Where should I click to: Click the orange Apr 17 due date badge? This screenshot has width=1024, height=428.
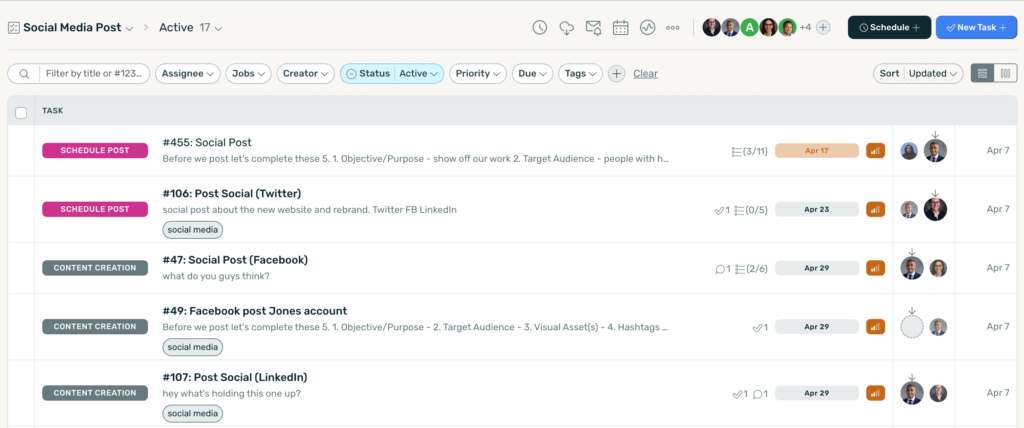tap(816, 151)
